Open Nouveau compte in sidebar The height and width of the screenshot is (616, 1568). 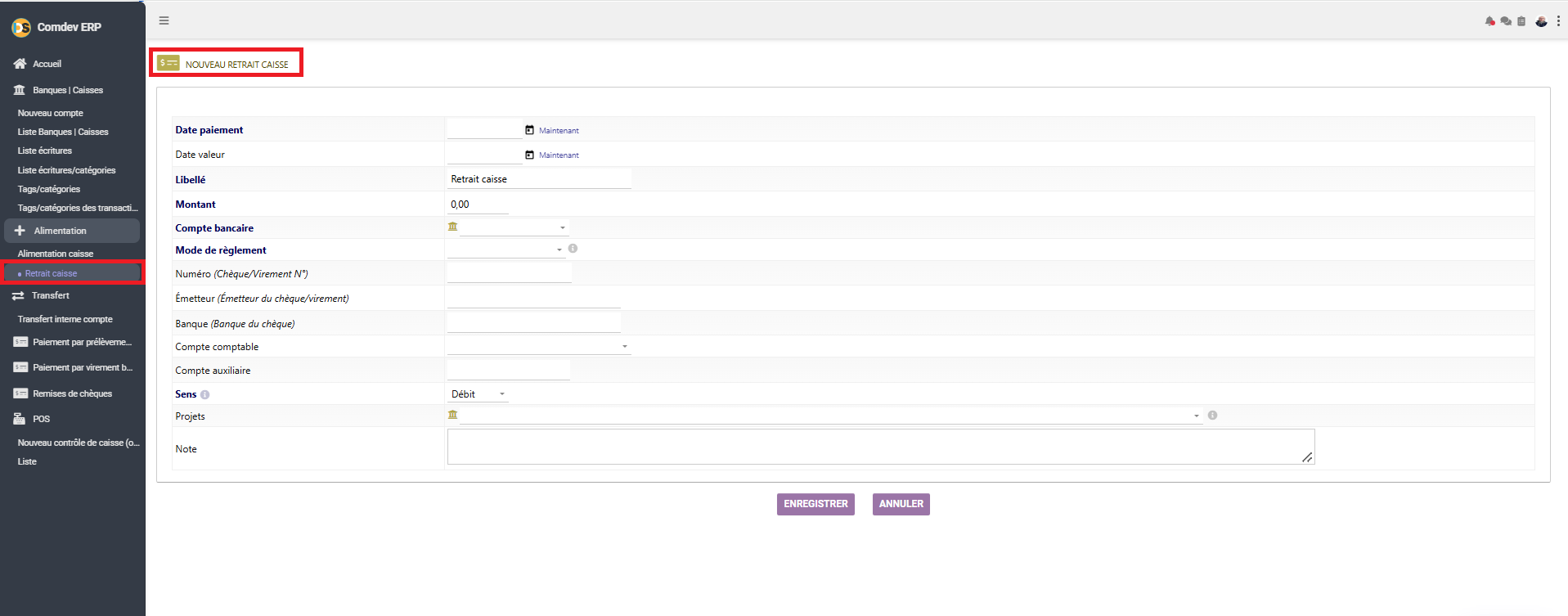point(51,113)
